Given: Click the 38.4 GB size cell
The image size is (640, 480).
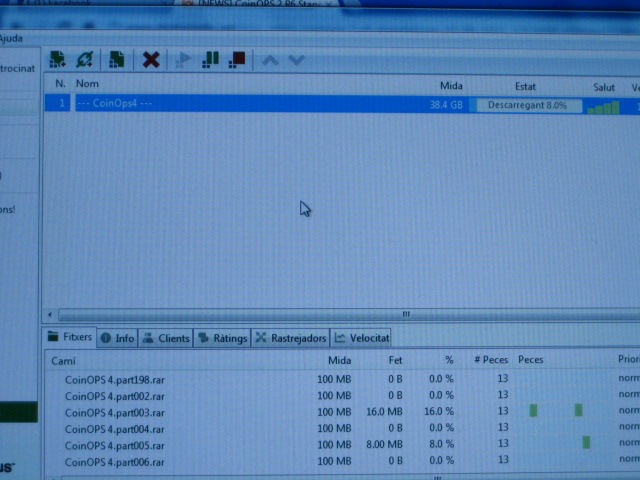Looking at the screenshot, I should click(x=446, y=105).
